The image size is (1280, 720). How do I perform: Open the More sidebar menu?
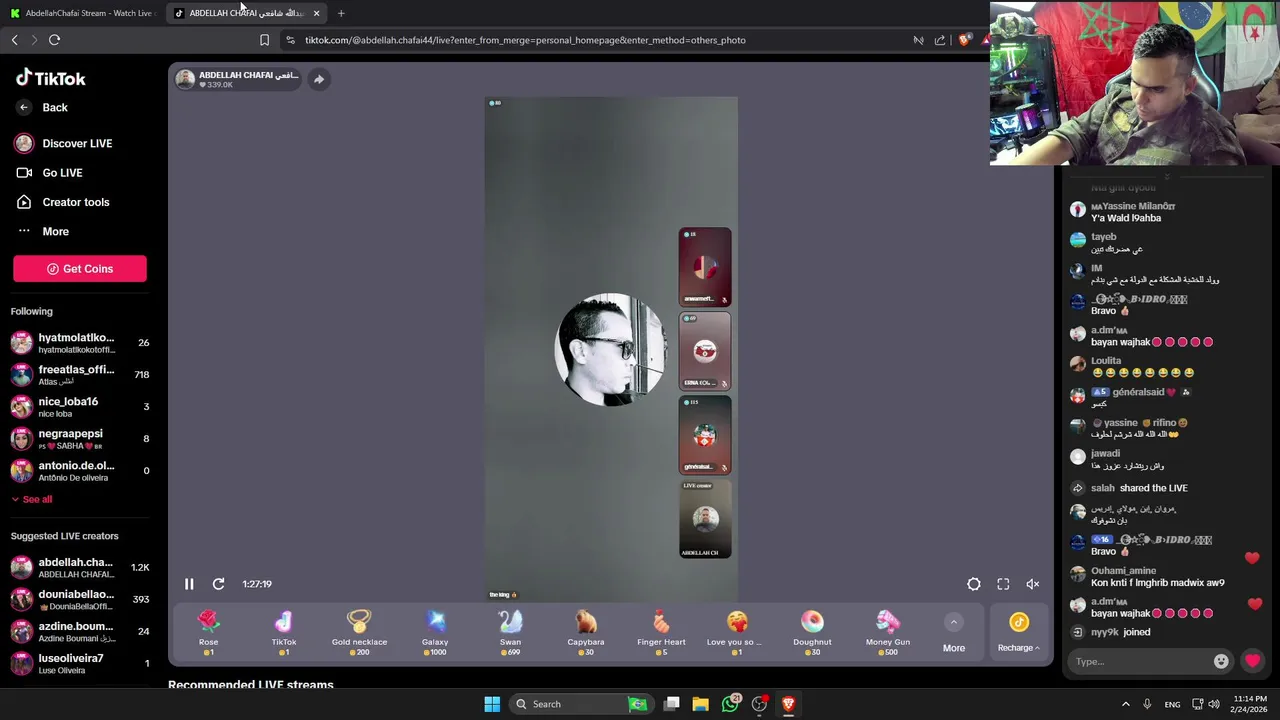click(43, 231)
